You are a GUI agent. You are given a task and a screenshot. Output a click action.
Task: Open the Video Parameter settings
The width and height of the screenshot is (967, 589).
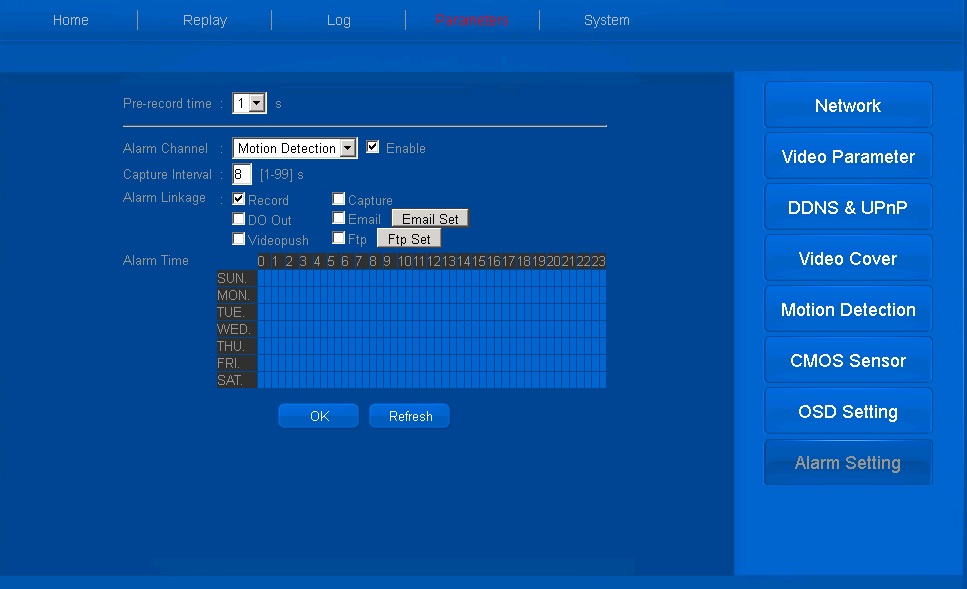848,157
